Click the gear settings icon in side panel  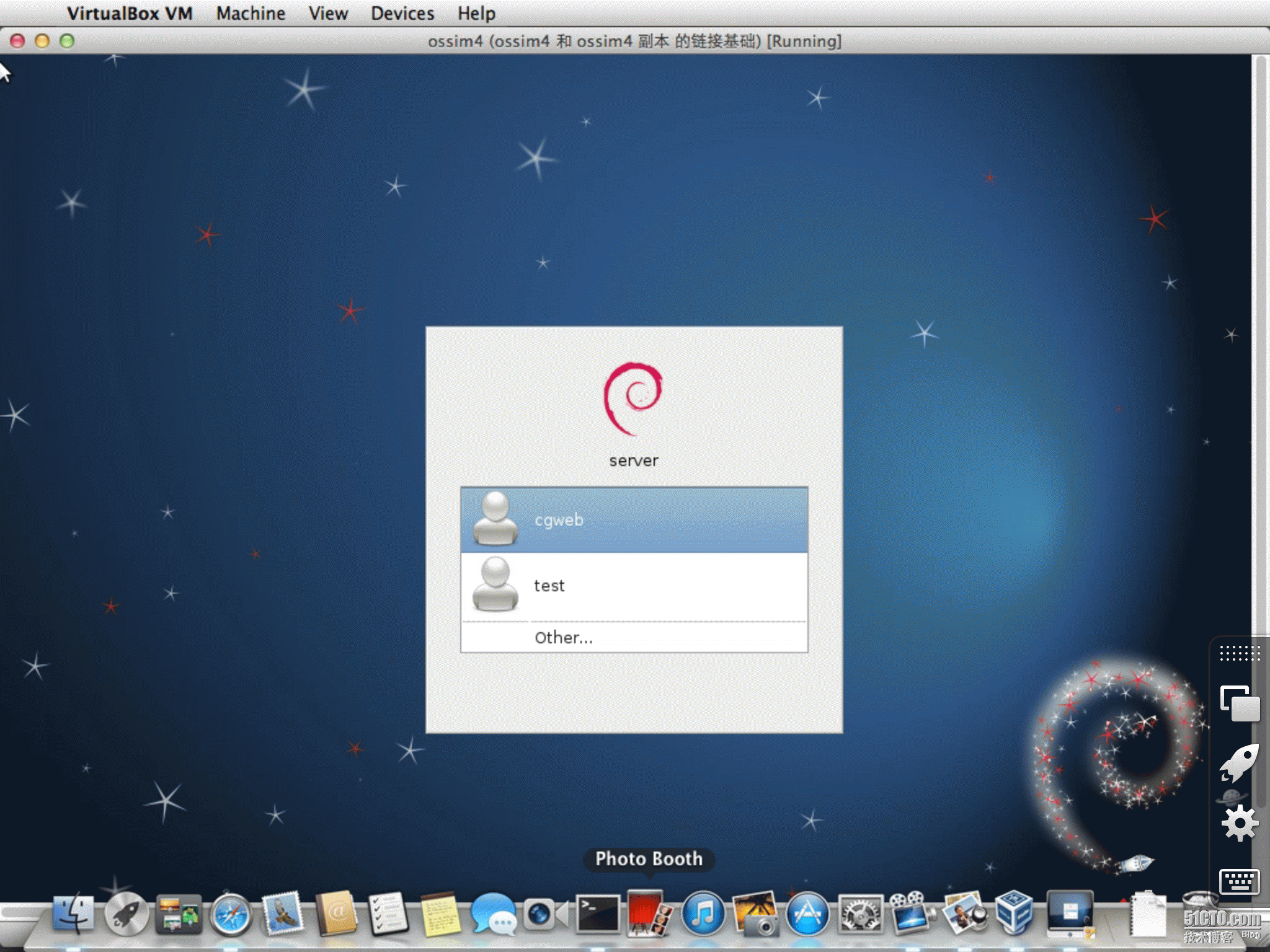pos(1239,823)
